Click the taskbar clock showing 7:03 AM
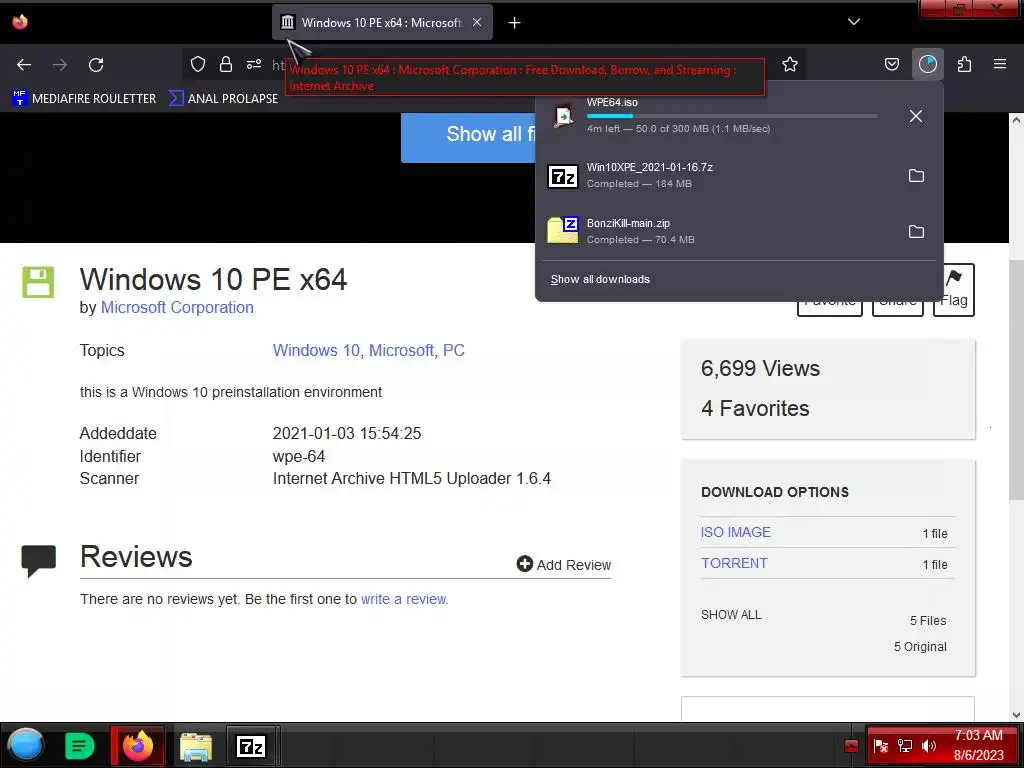Screen dimensions: 1024x768 [978, 745]
